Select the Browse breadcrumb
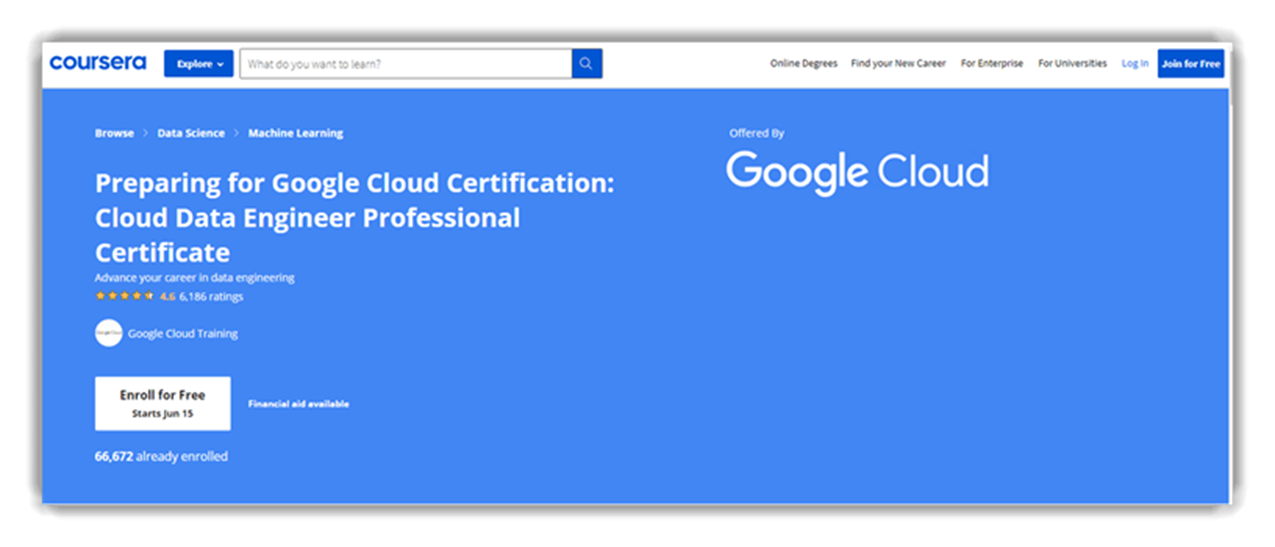The height and width of the screenshot is (547, 1275). [x=114, y=133]
